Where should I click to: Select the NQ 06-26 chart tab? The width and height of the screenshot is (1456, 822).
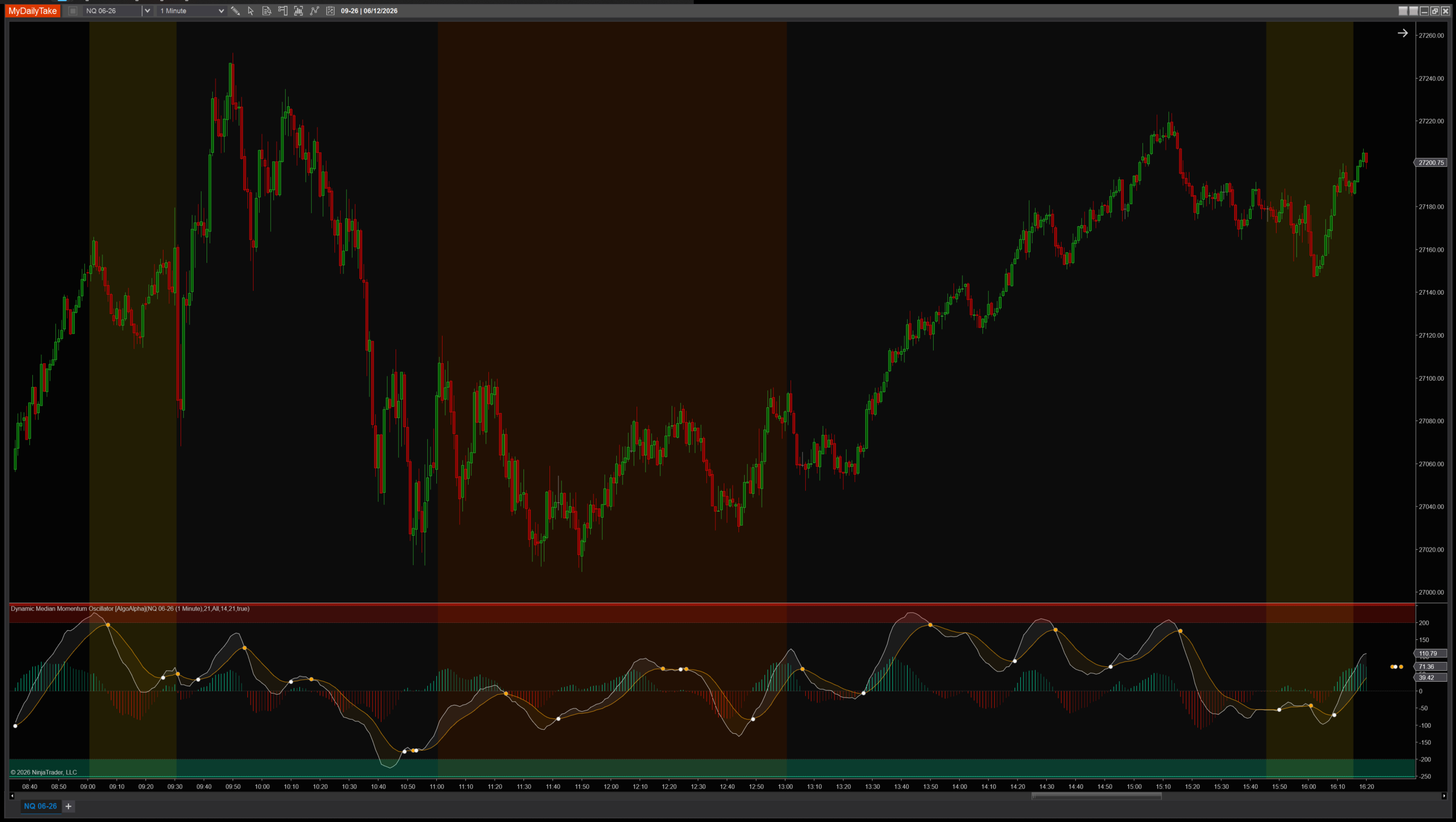[40, 806]
